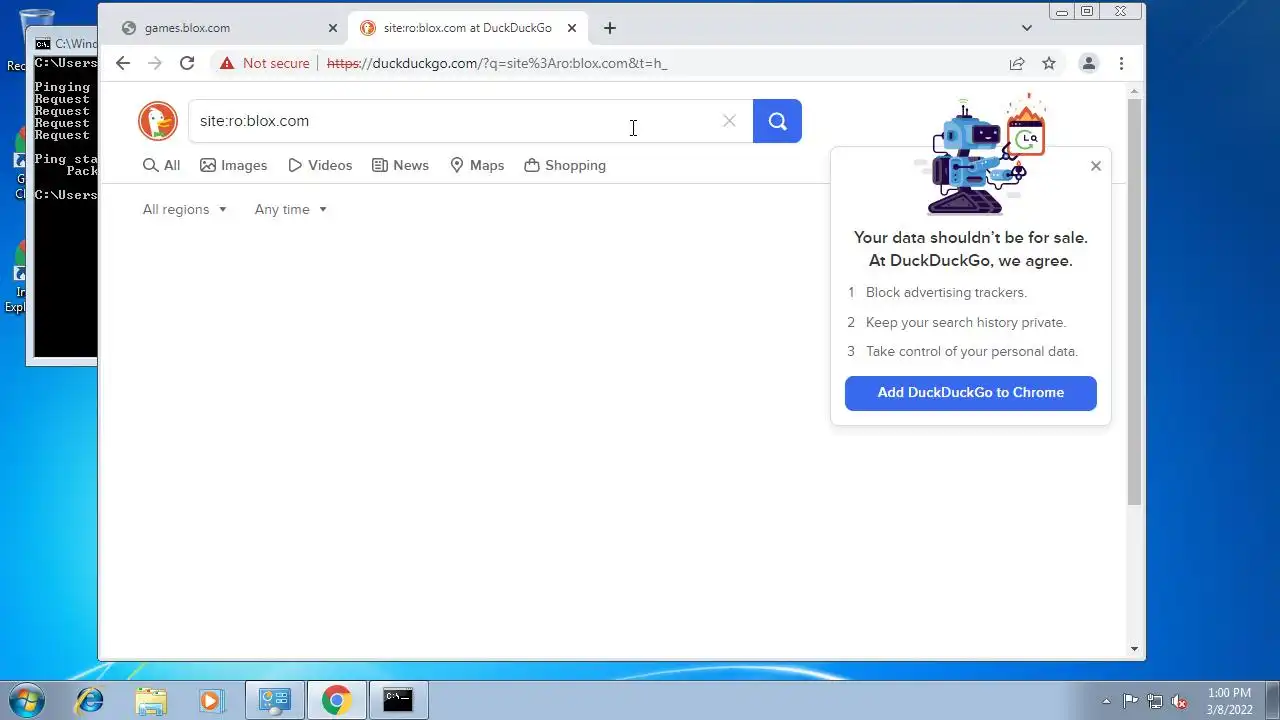Click 'Keep your search history private.' text
Viewport: 1280px width, 720px height.
click(x=966, y=322)
